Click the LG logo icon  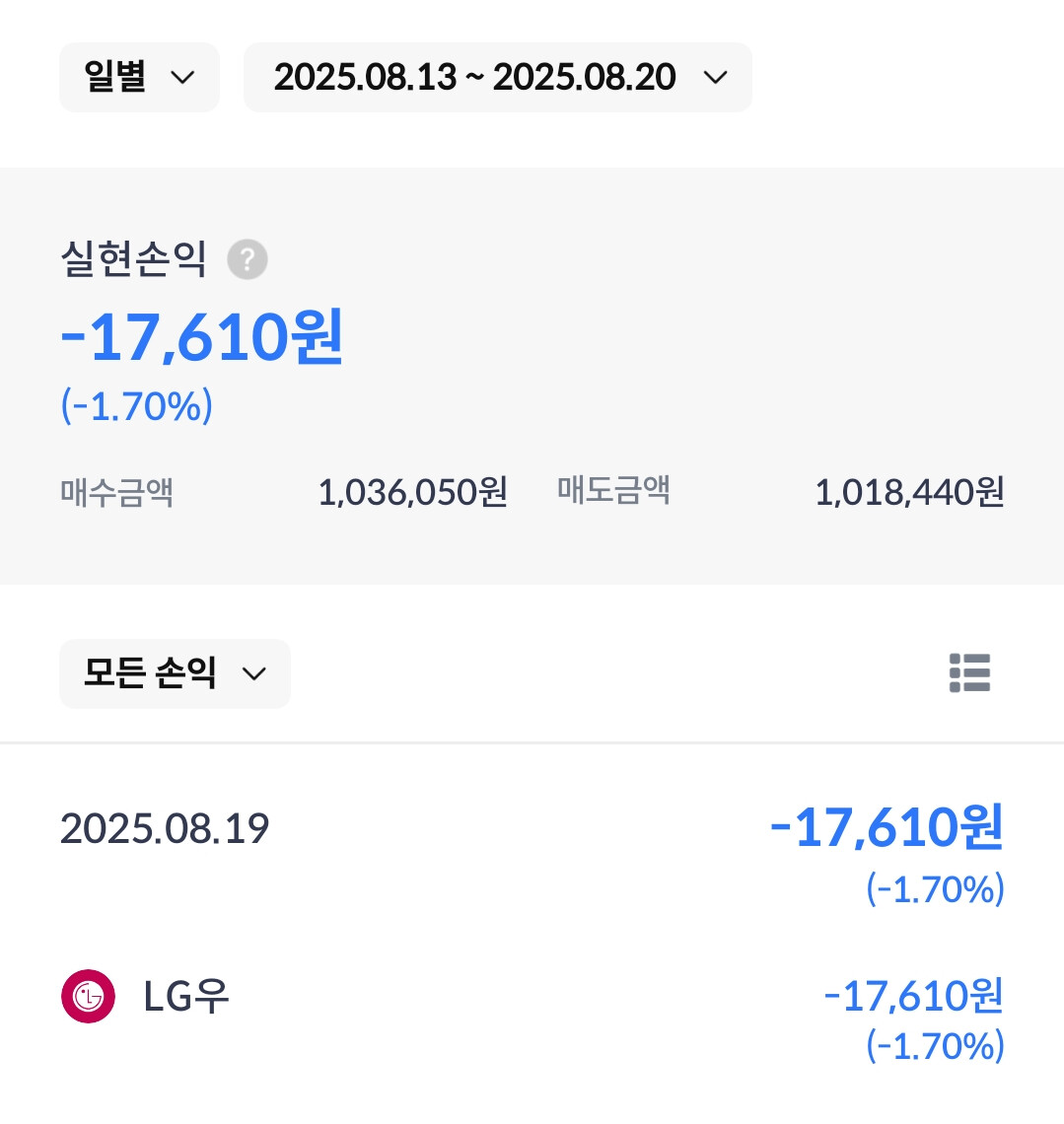coord(89,996)
